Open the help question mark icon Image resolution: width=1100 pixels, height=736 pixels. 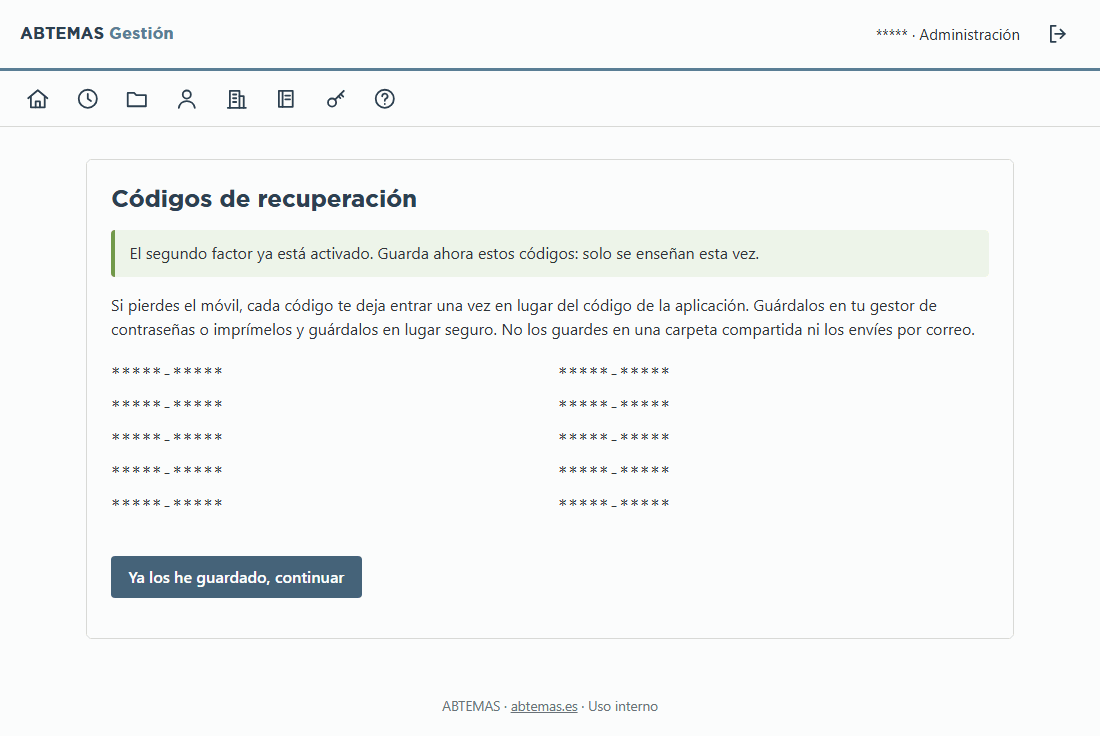click(x=384, y=99)
